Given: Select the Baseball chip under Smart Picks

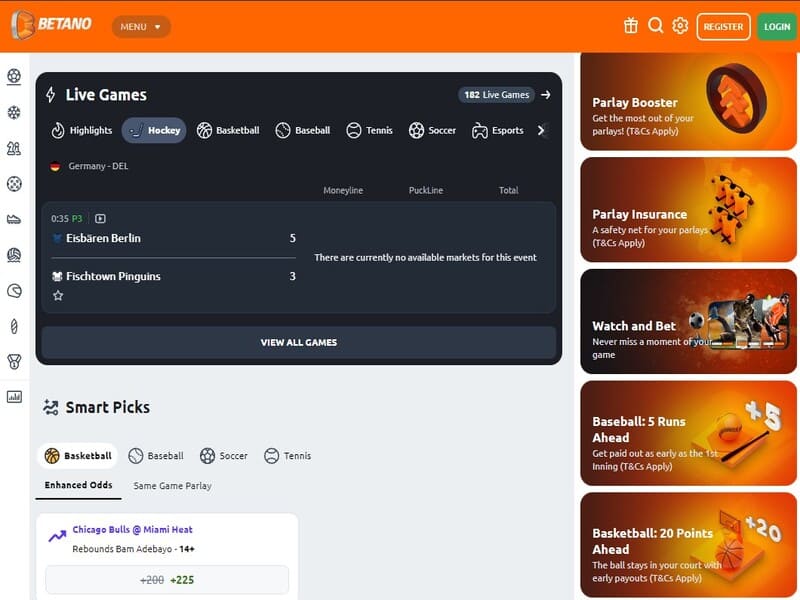Looking at the screenshot, I should (156, 456).
